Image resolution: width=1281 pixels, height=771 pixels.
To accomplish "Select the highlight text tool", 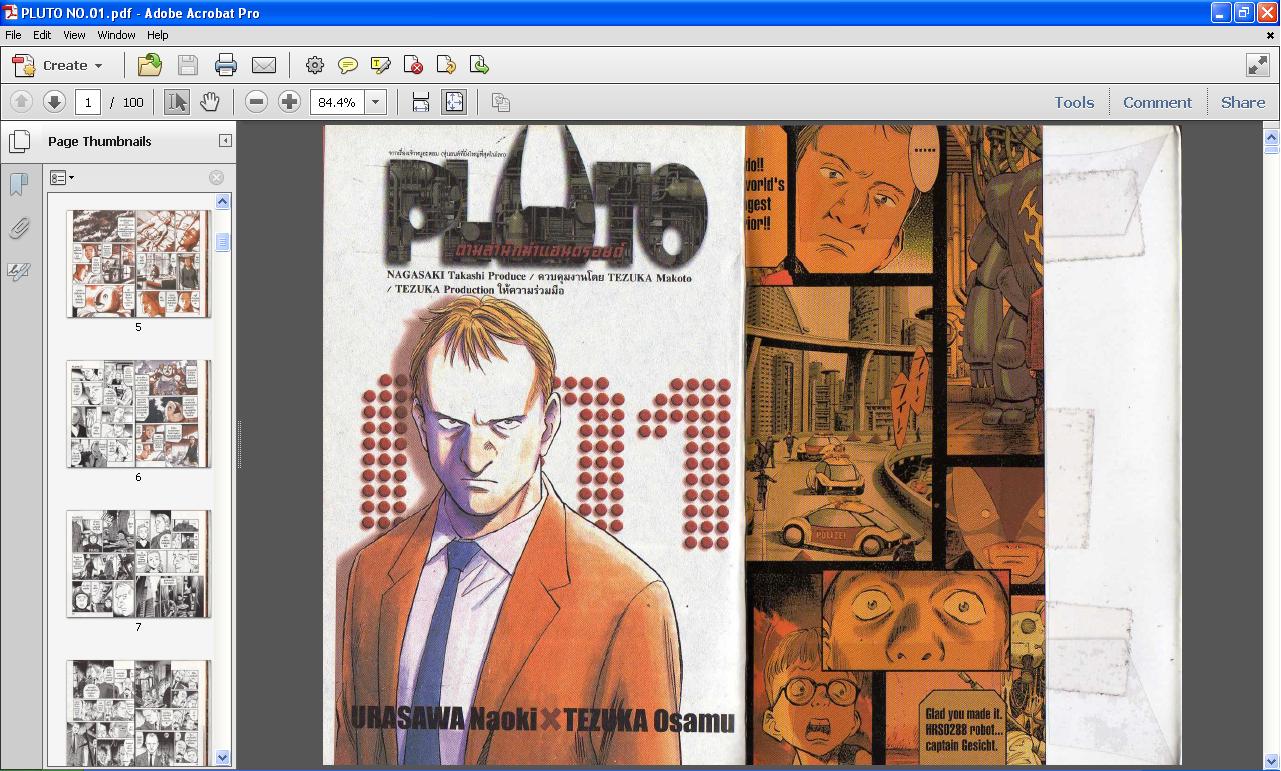I will (x=381, y=66).
